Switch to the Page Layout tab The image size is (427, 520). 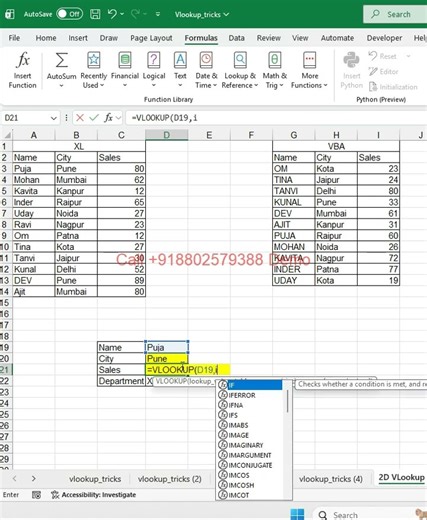pyautogui.click(x=151, y=38)
